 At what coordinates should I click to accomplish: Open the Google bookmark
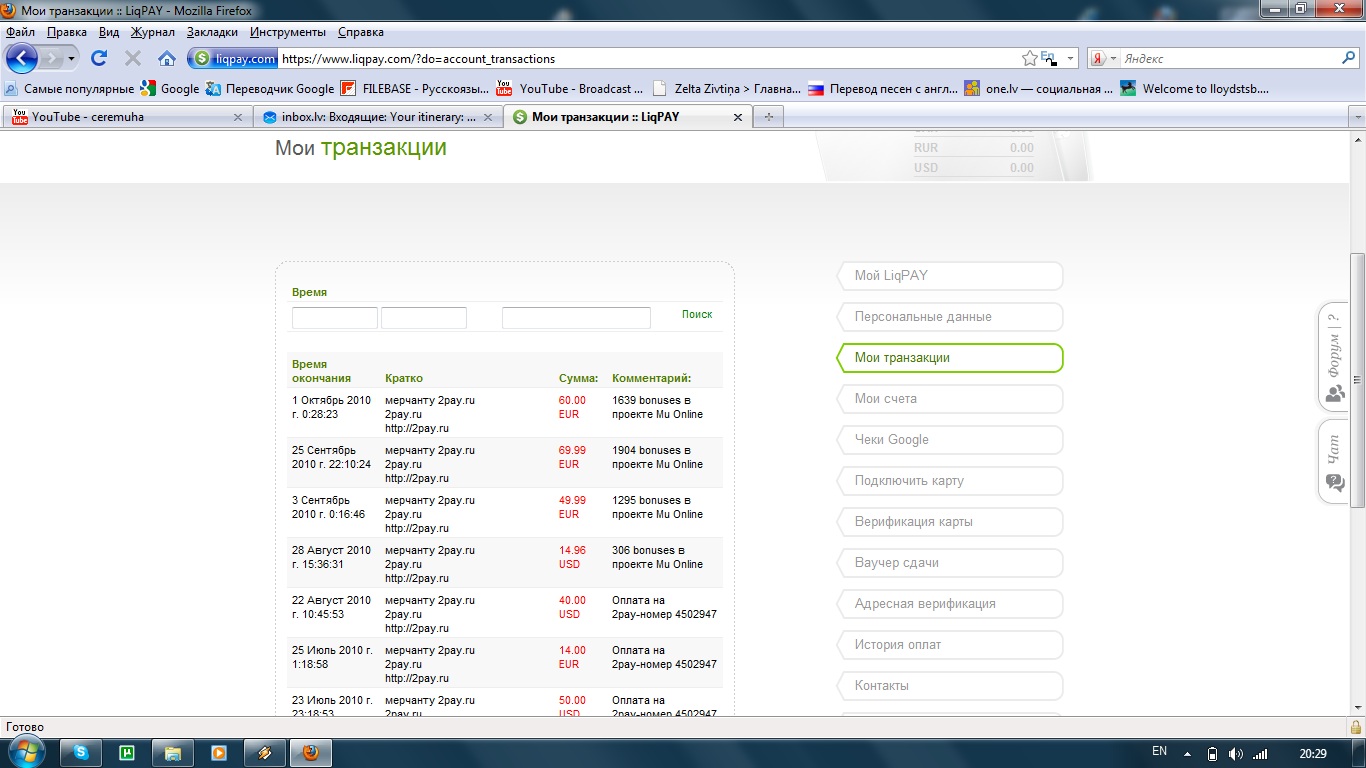(x=170, y=88)
